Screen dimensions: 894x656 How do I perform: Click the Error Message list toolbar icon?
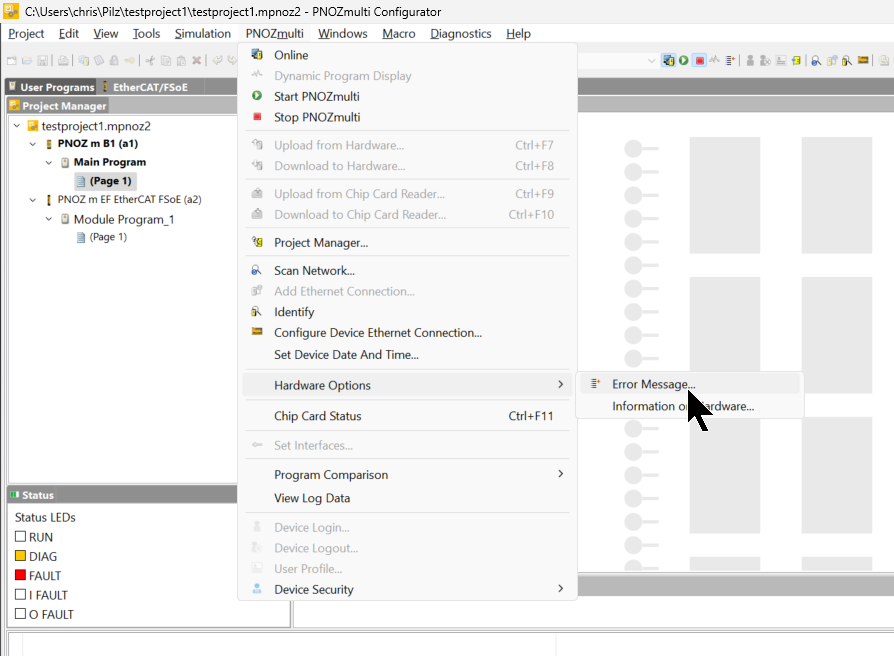(730, 60)
